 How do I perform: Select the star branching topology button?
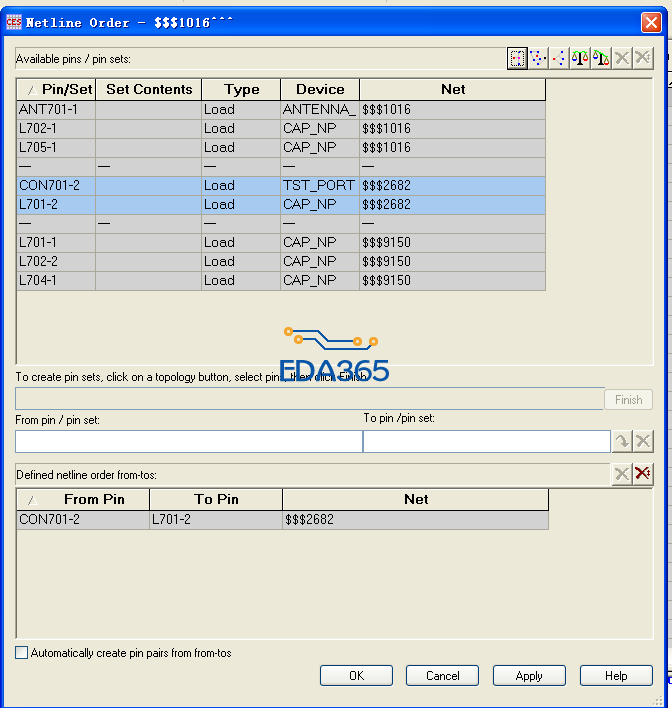pos(559,59)
